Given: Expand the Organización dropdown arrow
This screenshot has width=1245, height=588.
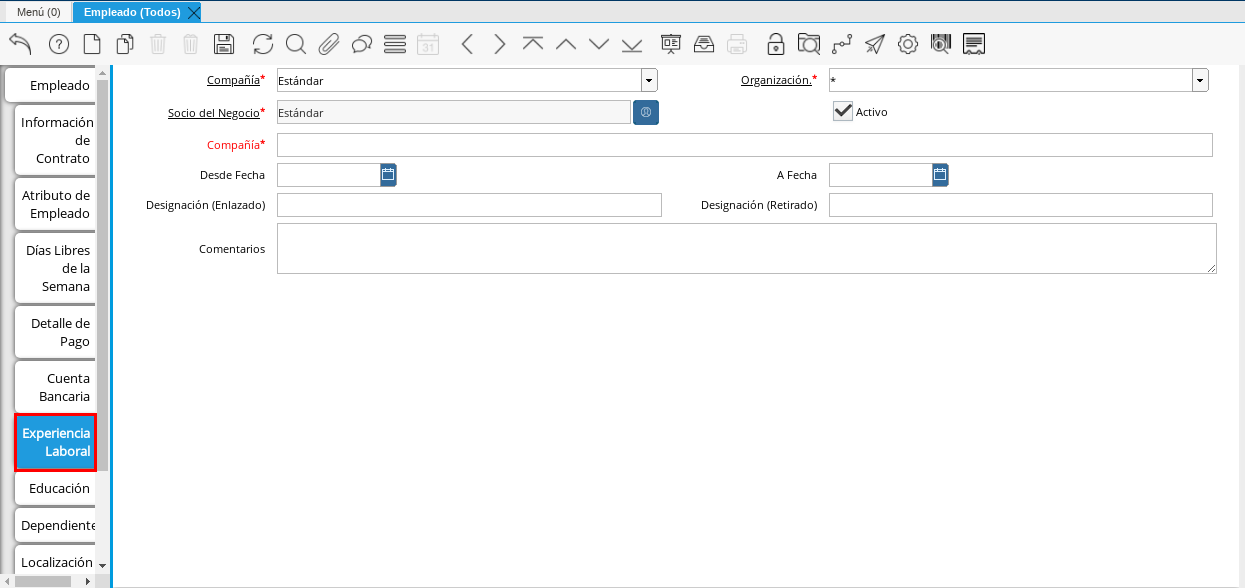Looking at the screenshot, I should pyautogui.click(x=1200, y=81).
